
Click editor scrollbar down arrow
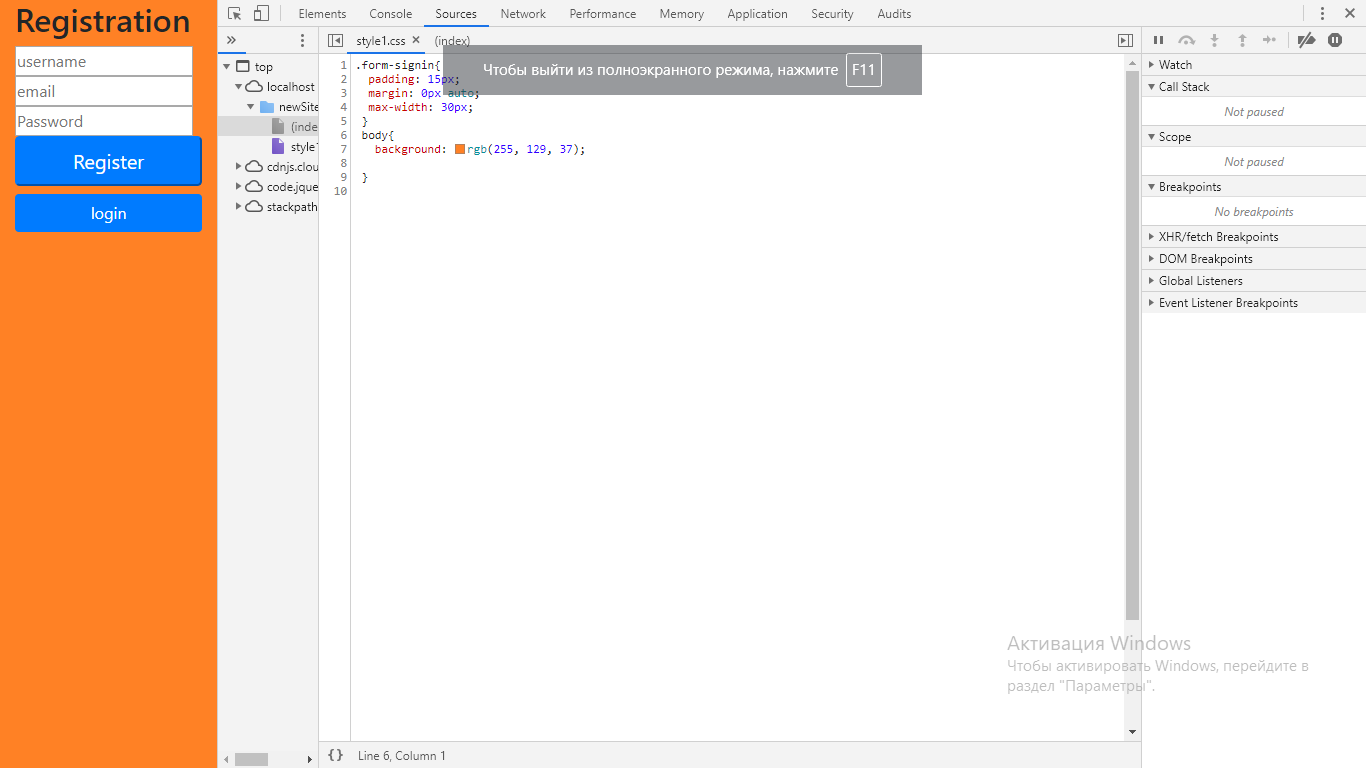point(1132,732)
